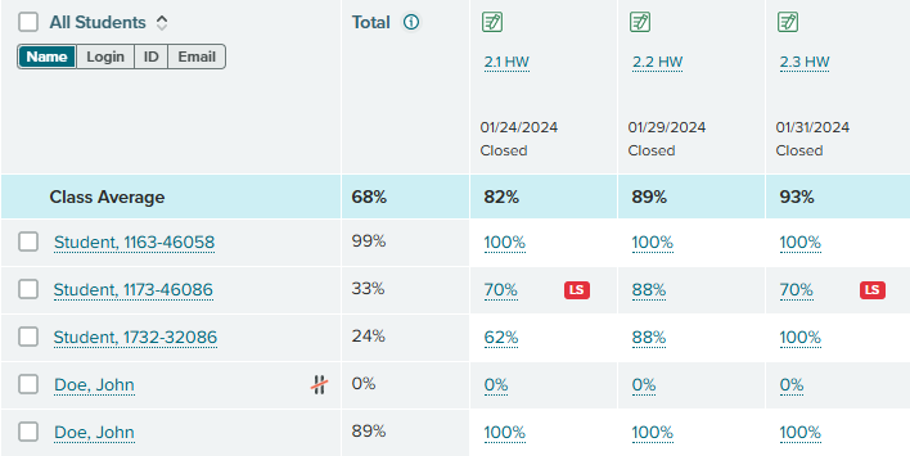The image size is (910, 456).
Task: Click the LS badge in 2.3 HW column
Action: (872, 290)
